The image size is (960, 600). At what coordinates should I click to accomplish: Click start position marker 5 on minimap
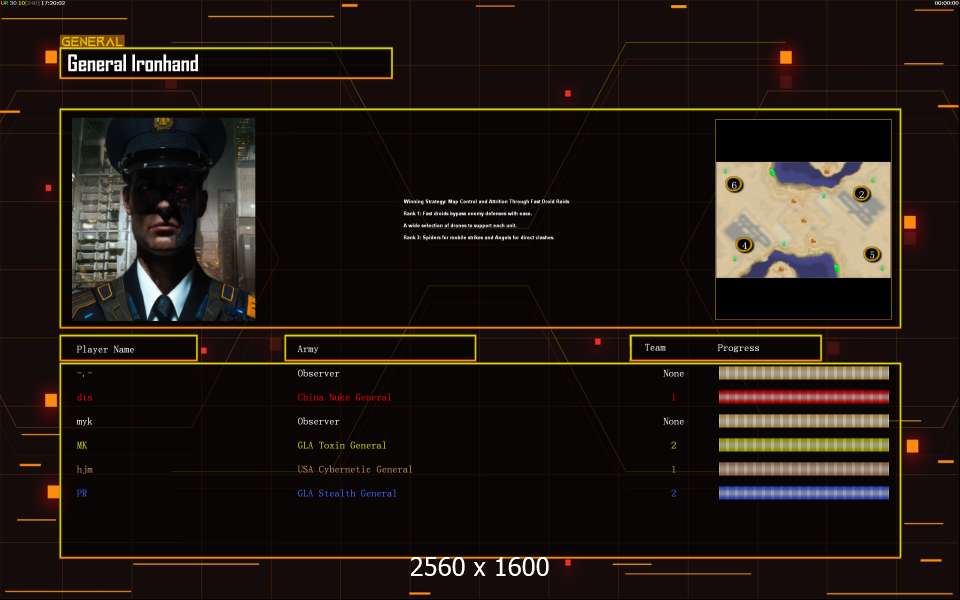[872, 254]
